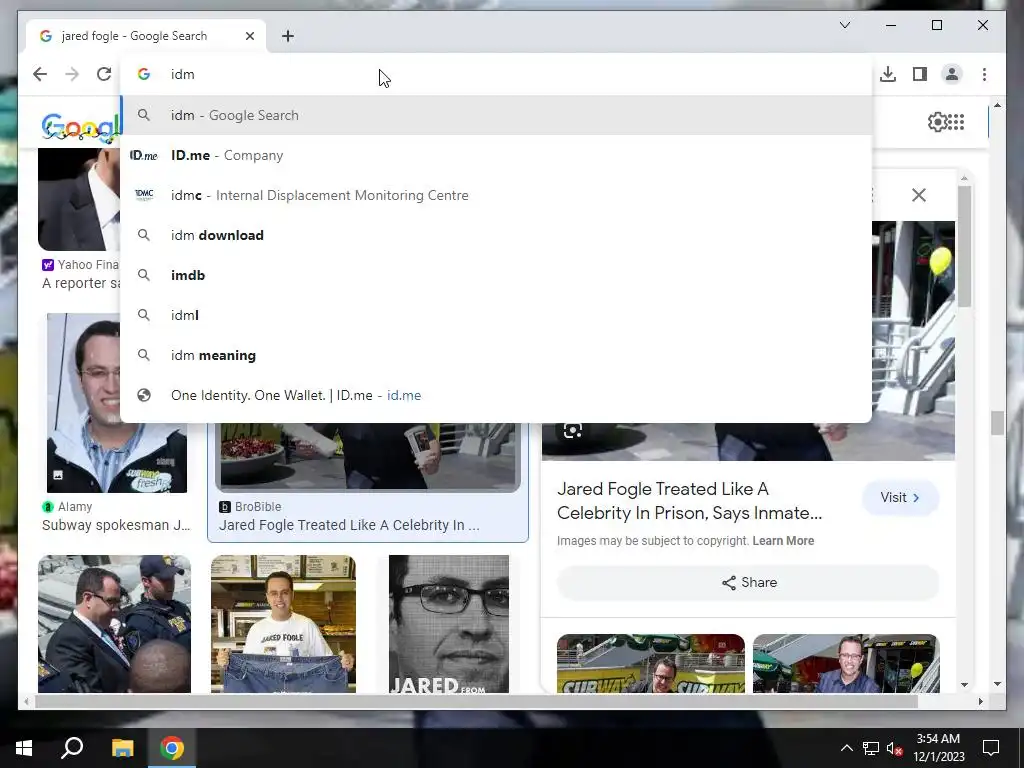The width and height of the screenshot is (1024, 768).
Task: Open Alamy Subway spokesman image thumbnail
Action: point(117,403)
